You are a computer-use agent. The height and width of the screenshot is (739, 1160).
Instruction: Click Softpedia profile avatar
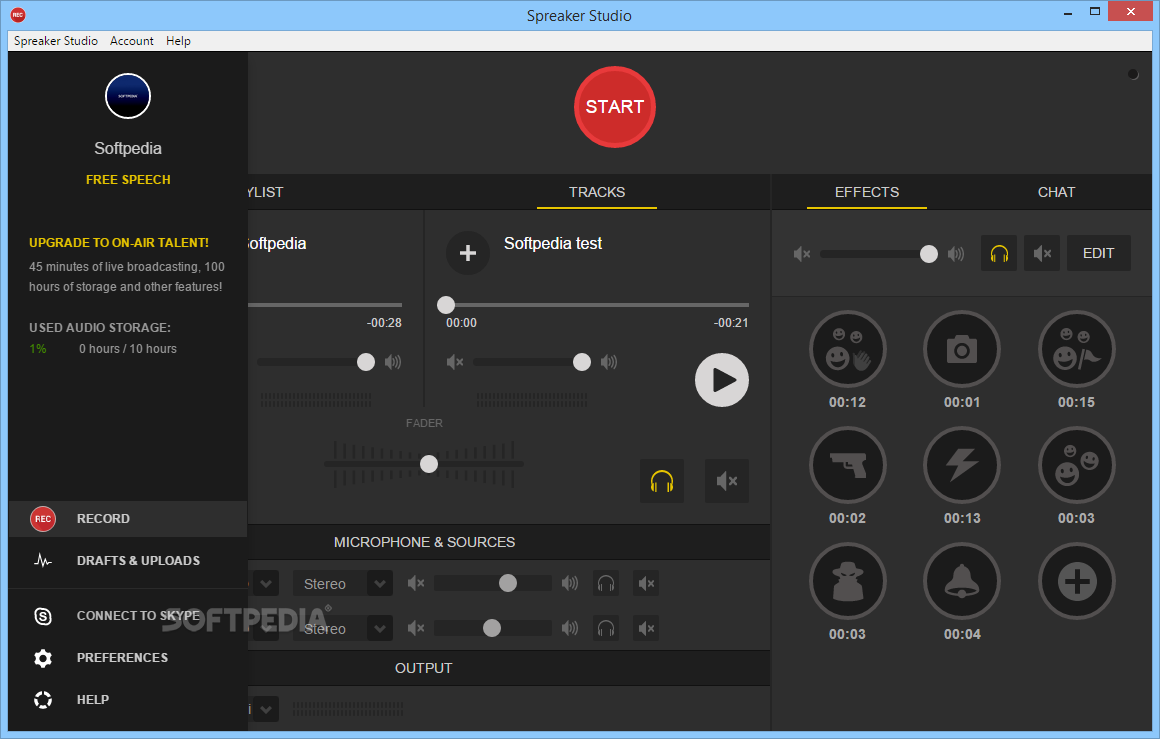pos(128,96)
